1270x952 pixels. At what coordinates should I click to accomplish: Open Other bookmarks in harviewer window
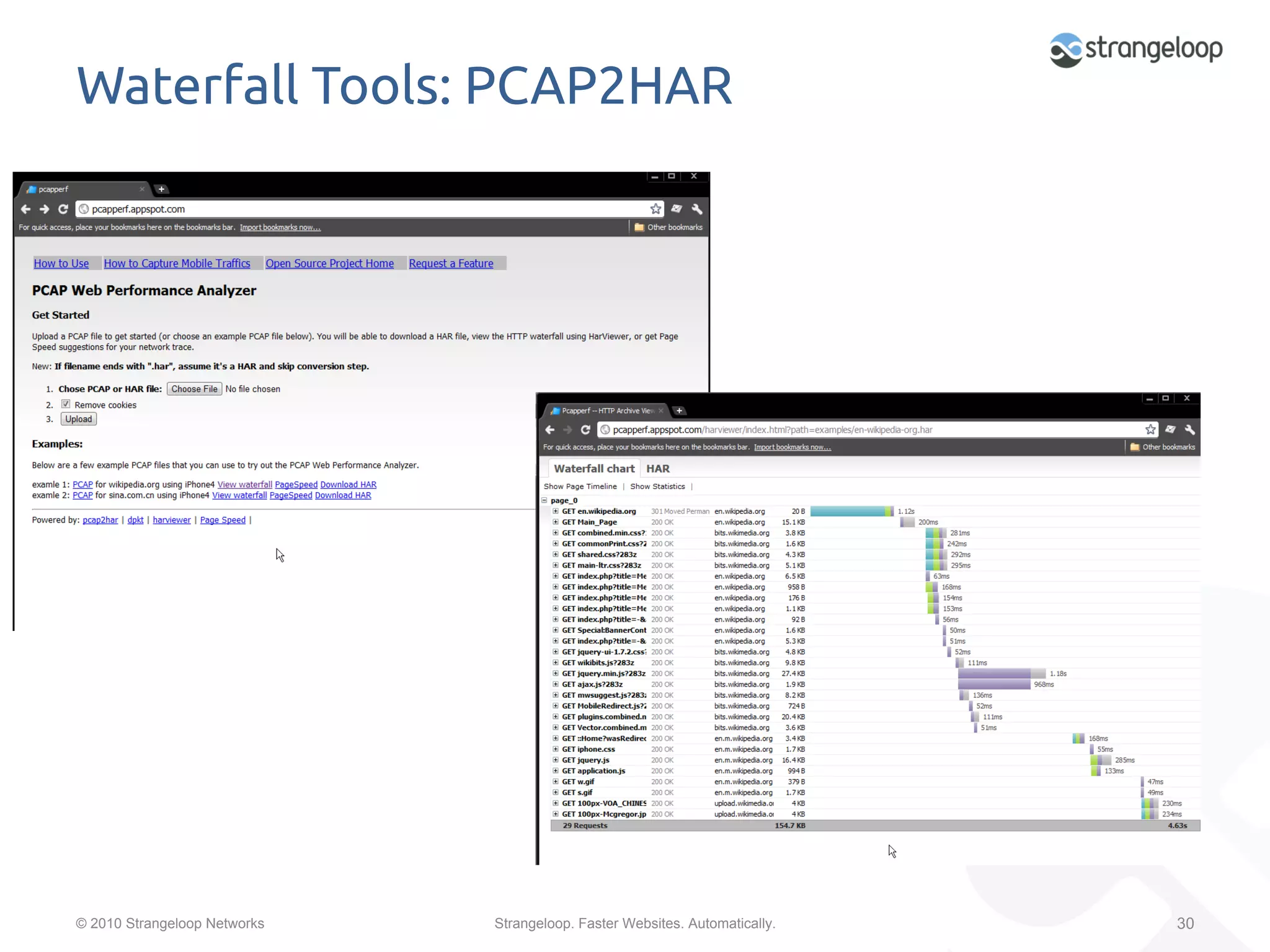(x=1163, y=447)
